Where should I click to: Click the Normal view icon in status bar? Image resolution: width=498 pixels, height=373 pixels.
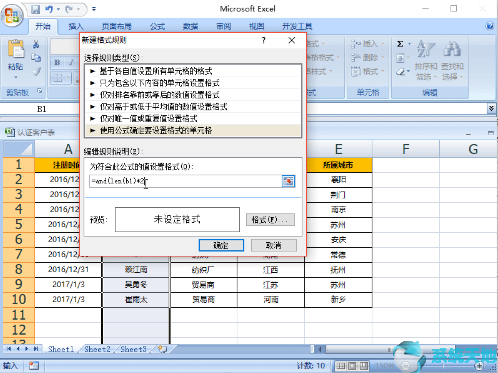pos(340,366)
